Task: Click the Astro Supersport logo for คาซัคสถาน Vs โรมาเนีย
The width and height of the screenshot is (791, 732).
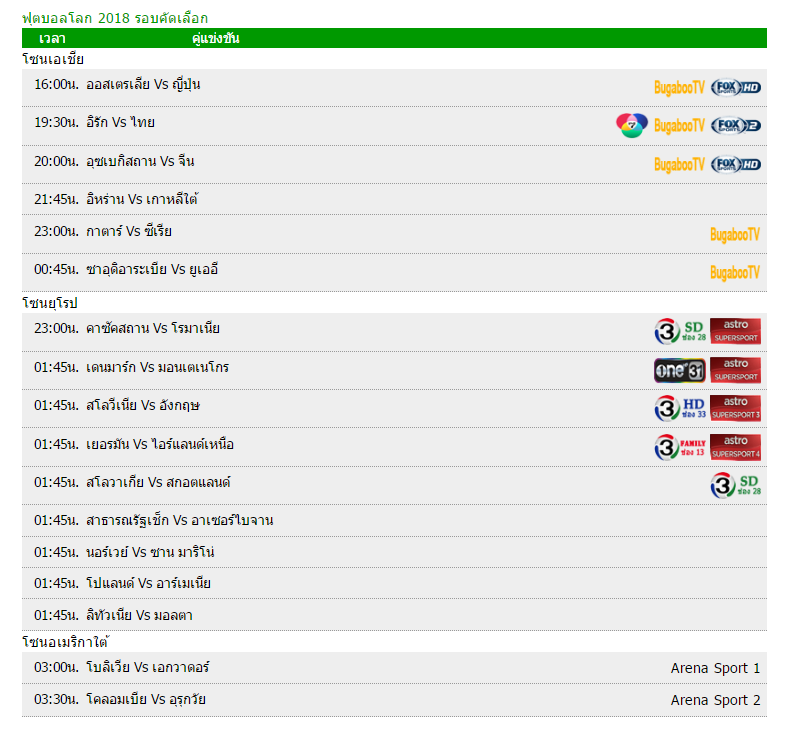Action: tap(736, 331)
